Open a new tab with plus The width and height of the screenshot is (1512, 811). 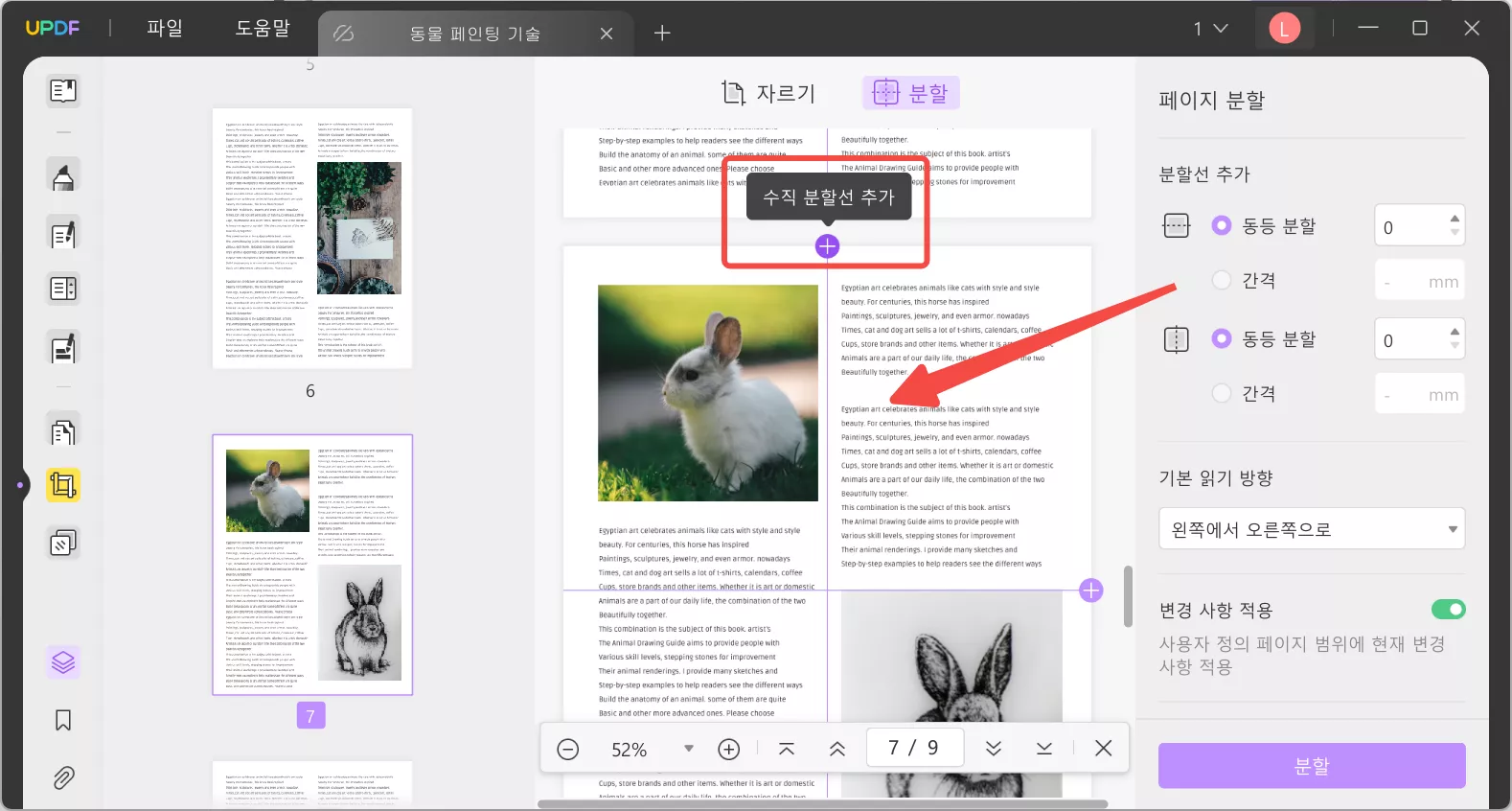pyautogui.click(x=662, y=34)
